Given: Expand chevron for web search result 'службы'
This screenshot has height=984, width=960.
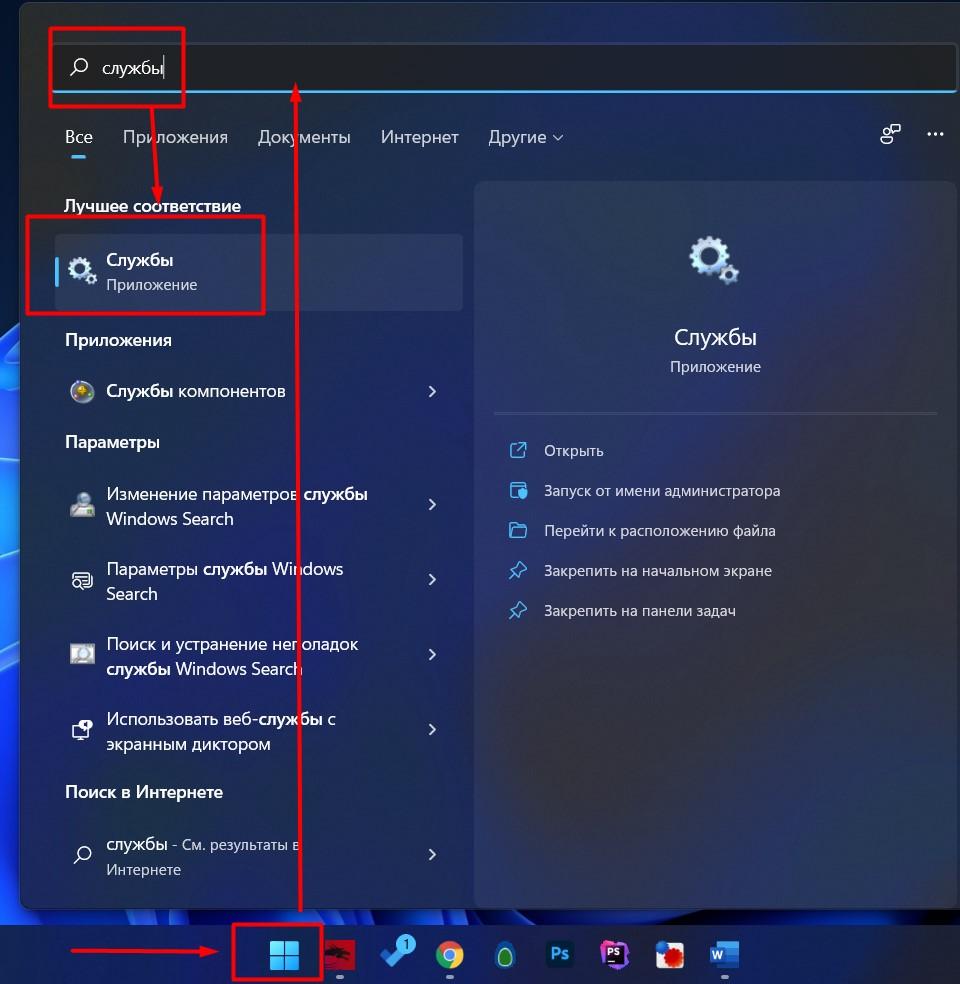Looking at the screenshot, I should [x=432, y=855].
